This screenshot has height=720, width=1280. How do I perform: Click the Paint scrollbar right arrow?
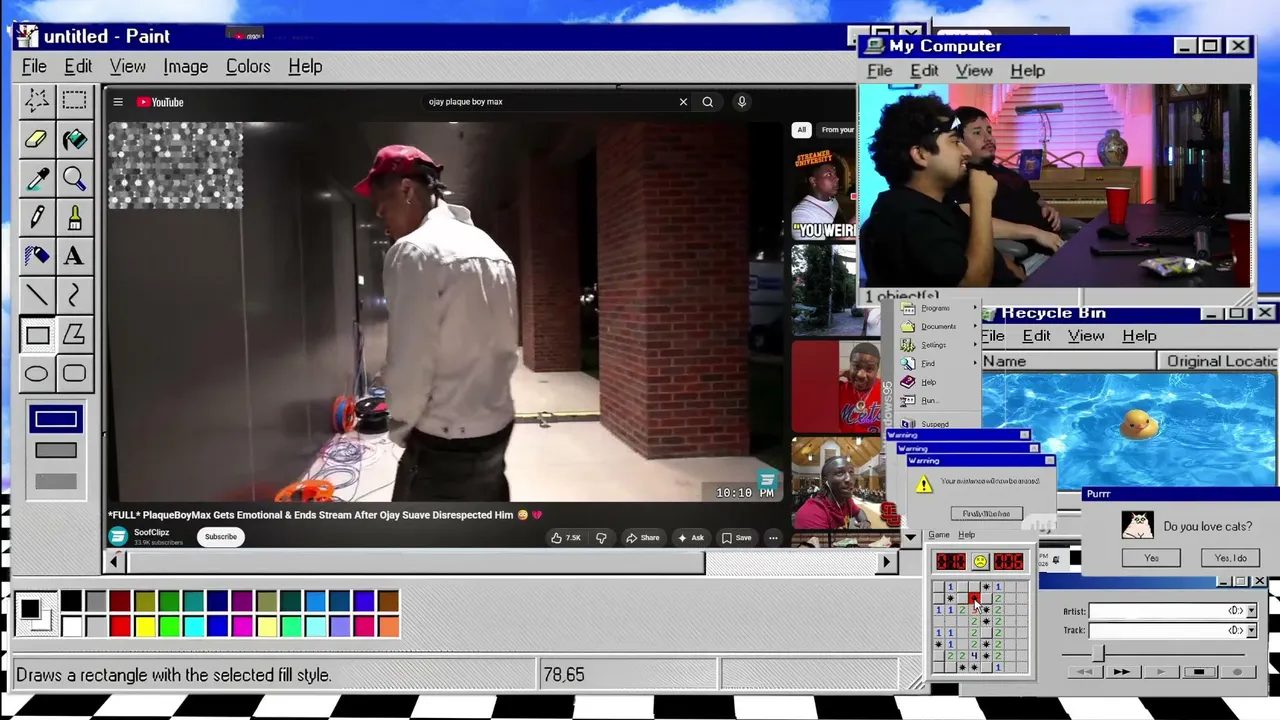pos(886,563)
